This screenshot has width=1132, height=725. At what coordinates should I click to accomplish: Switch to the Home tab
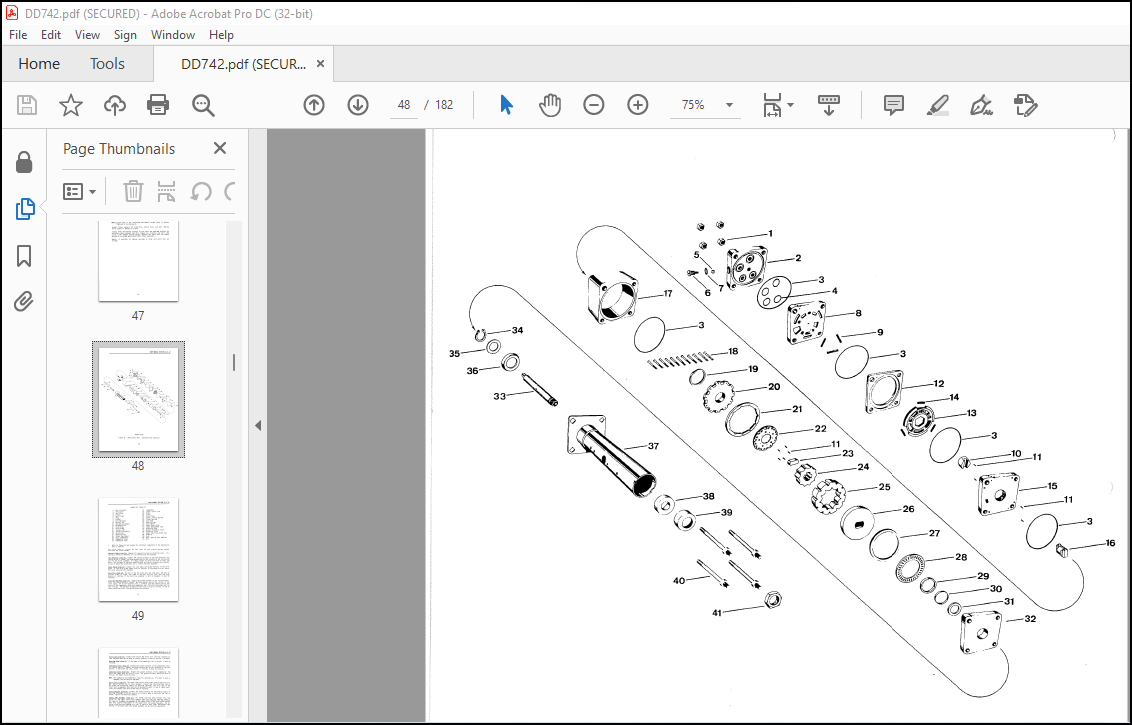[x=39, y=64]
